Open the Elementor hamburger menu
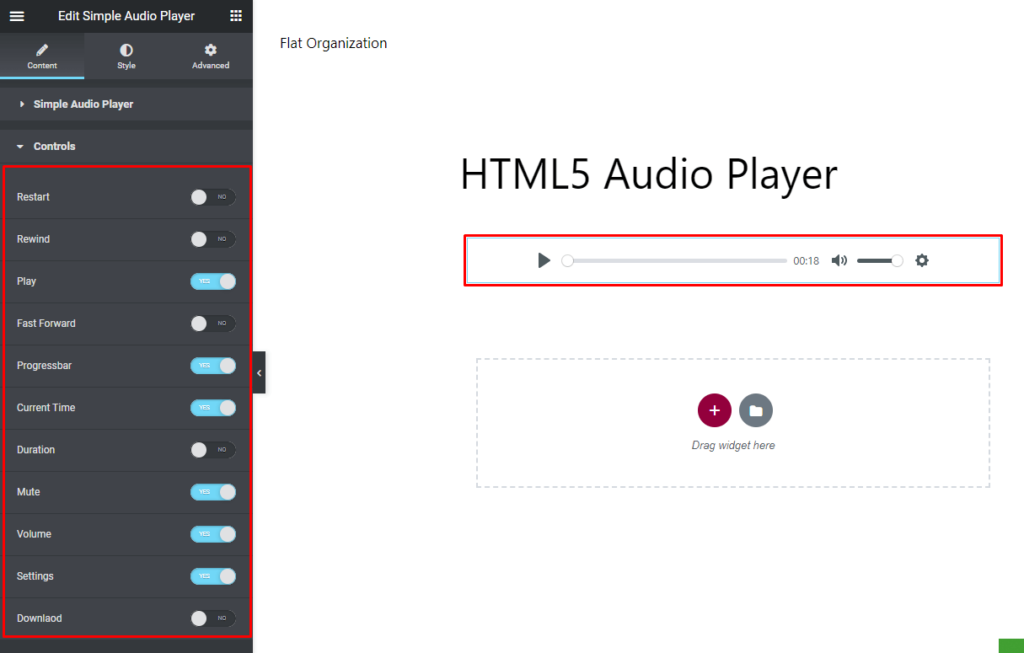 (17, 16)
